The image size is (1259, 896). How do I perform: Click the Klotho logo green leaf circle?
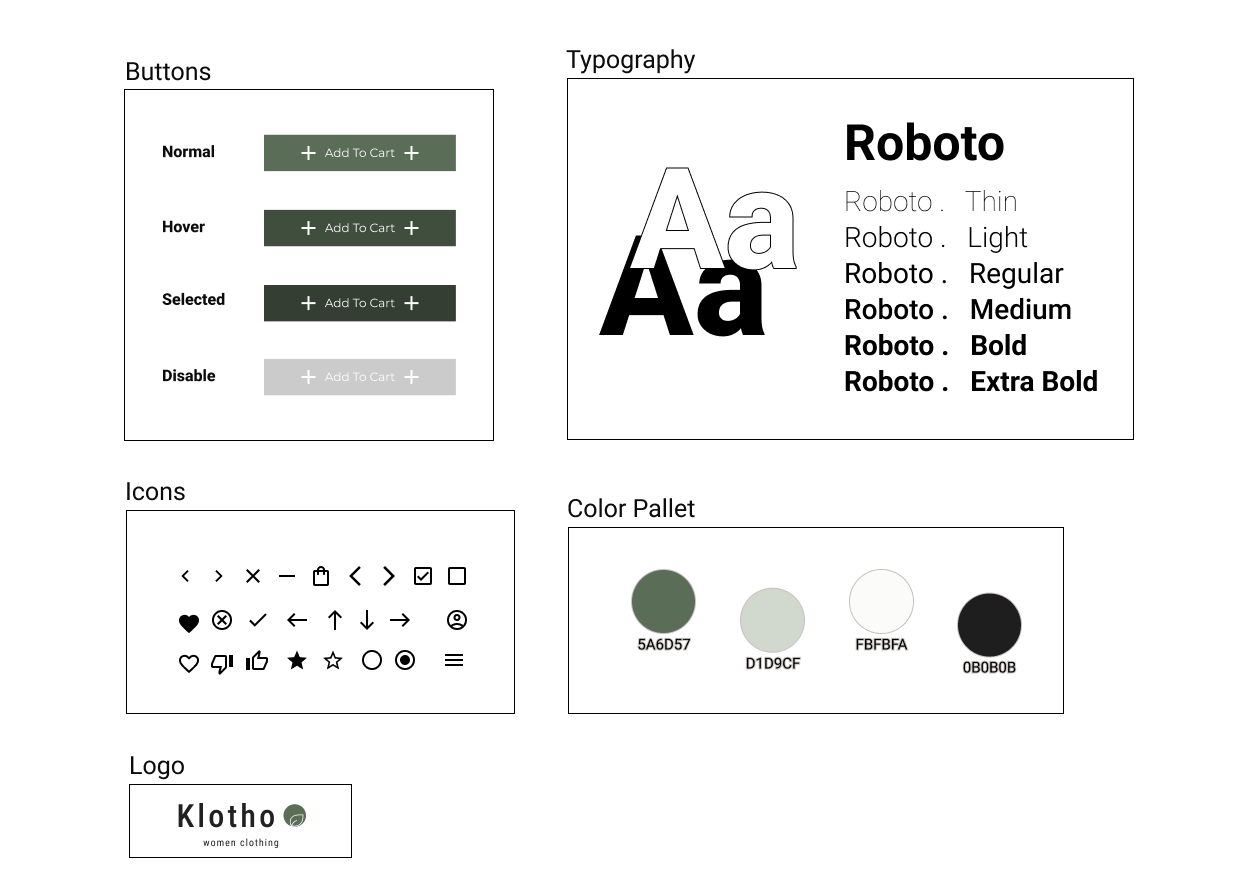click(295, 816)
